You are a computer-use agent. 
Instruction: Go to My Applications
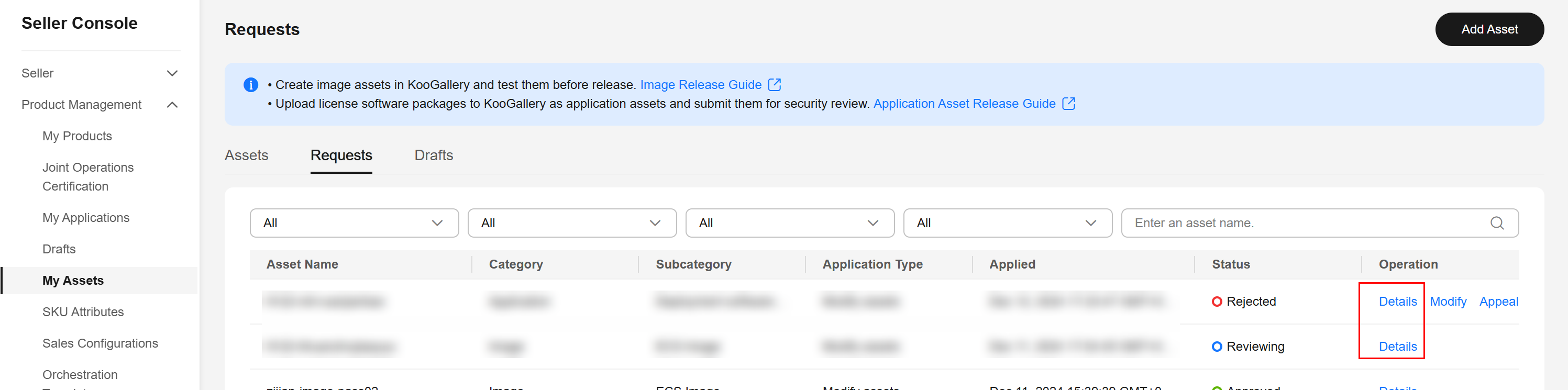point(86,218)
